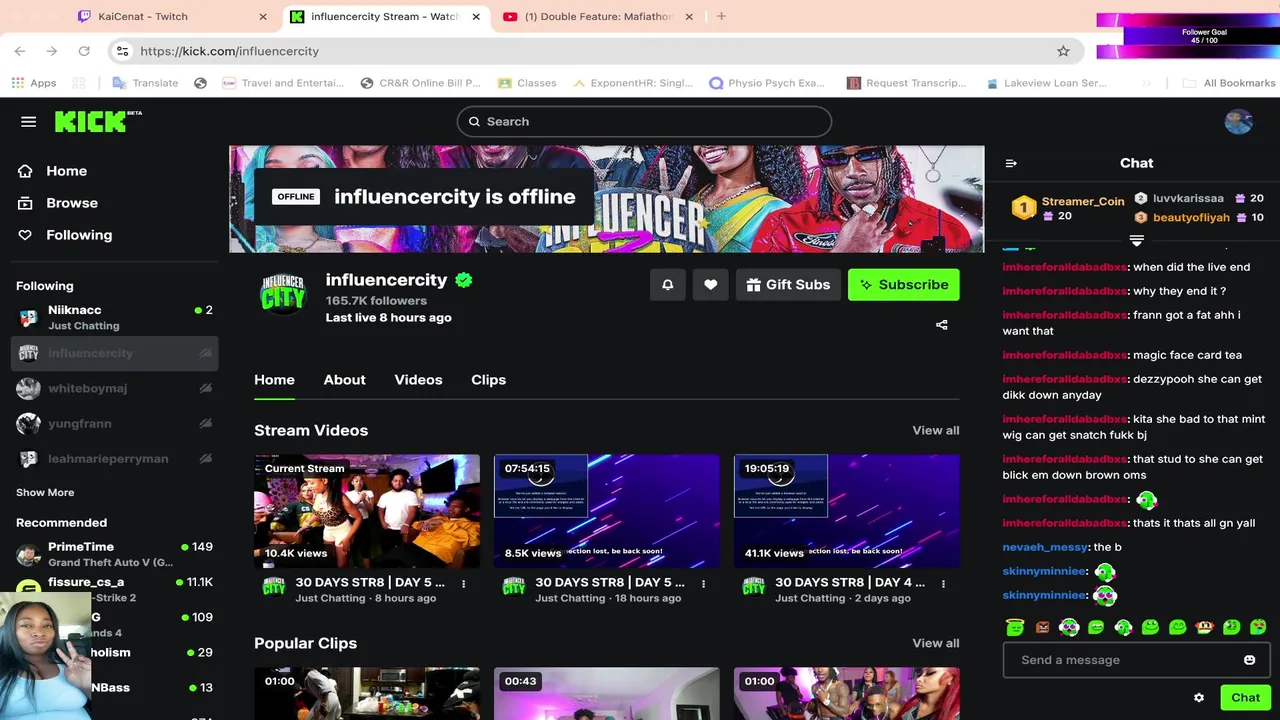Open the Current Stream video thumbnail
The height and width of the screenshot is (720, 1280).
[367, 511]
